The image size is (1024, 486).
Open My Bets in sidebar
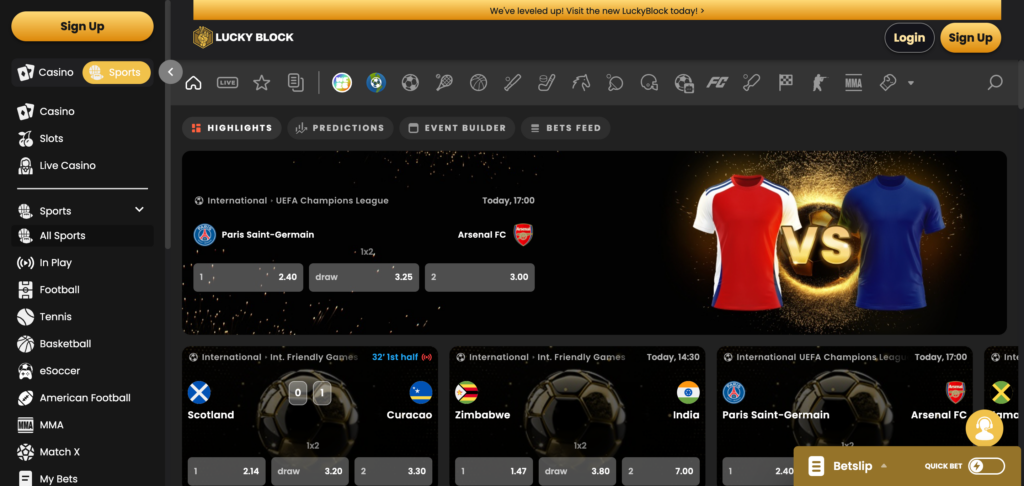pos(82,478)
